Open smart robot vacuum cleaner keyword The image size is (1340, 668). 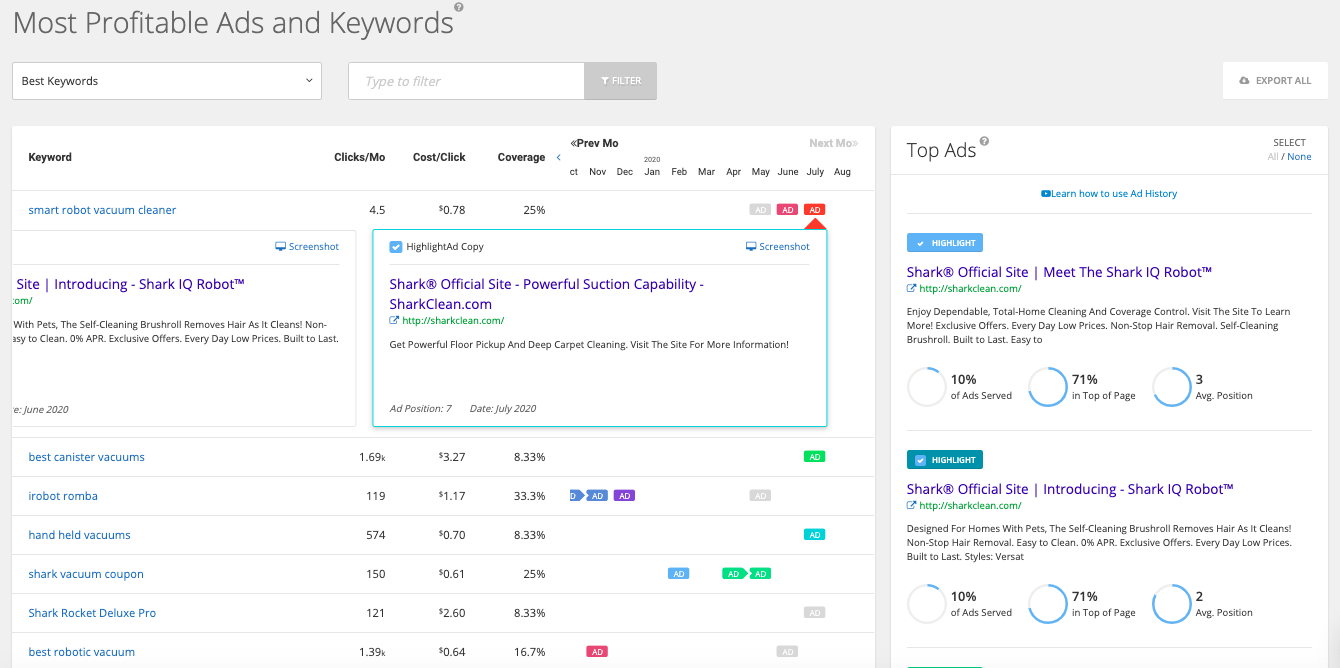point(102,210)
